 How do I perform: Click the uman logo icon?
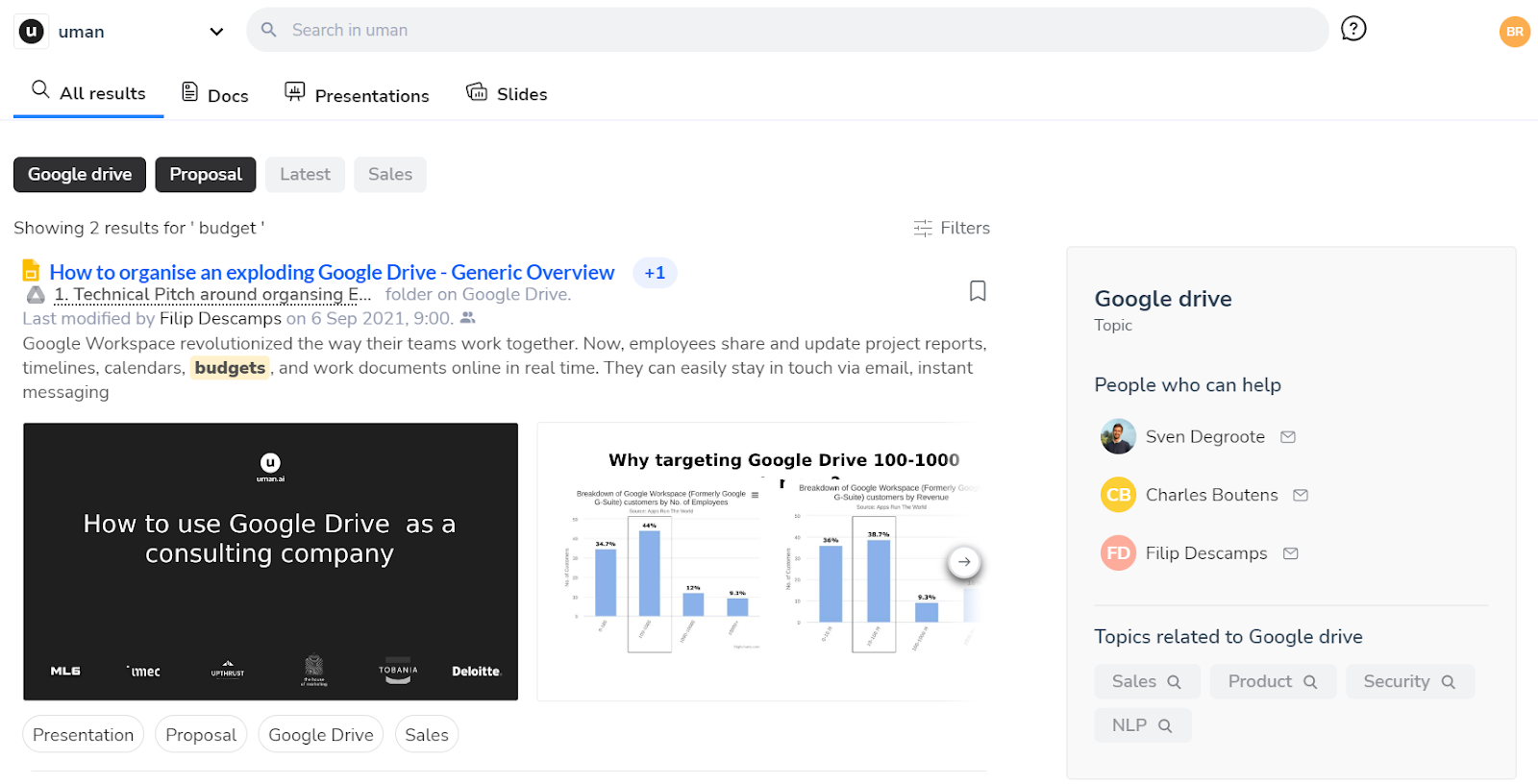tap(32, 32)
